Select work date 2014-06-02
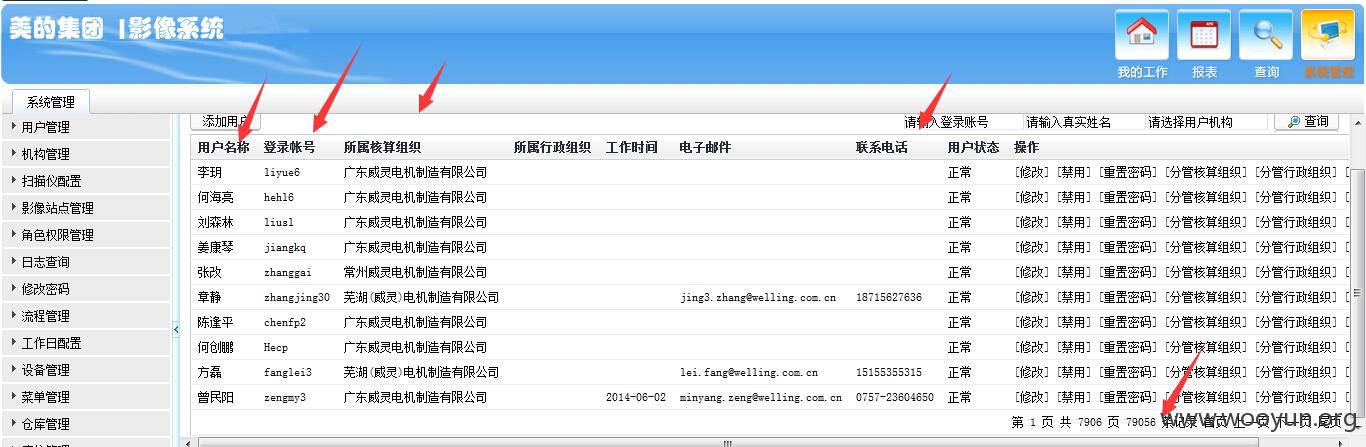The image size is (1366, 447). (634, 397)
